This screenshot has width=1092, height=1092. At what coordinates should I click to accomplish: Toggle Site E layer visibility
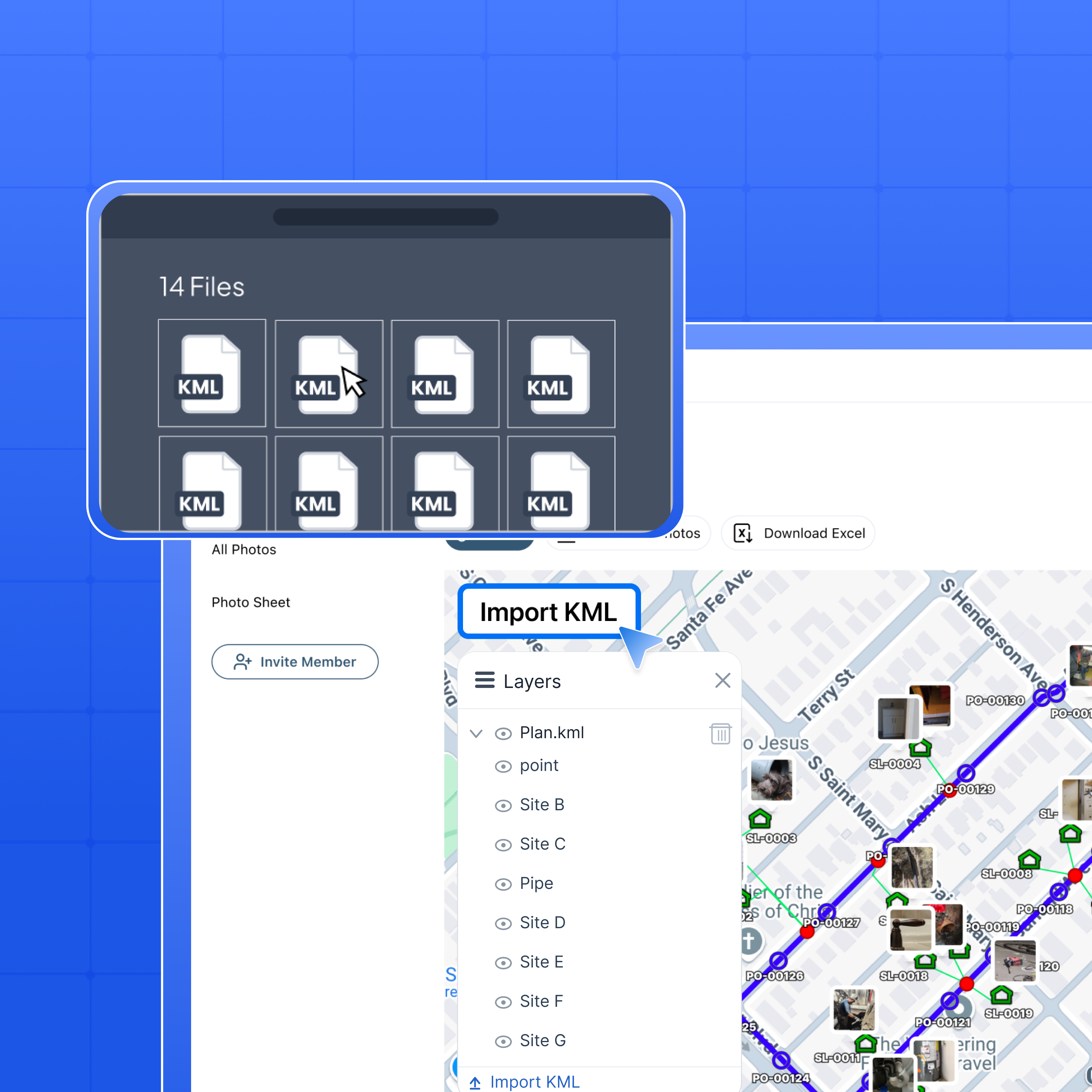click(x=503, y=962)
